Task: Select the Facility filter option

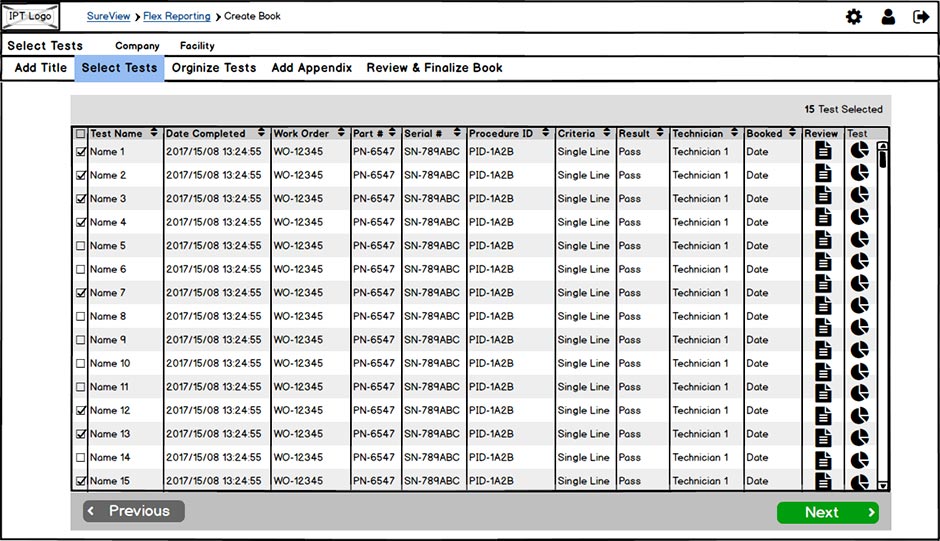Action: tap(197, 46)
